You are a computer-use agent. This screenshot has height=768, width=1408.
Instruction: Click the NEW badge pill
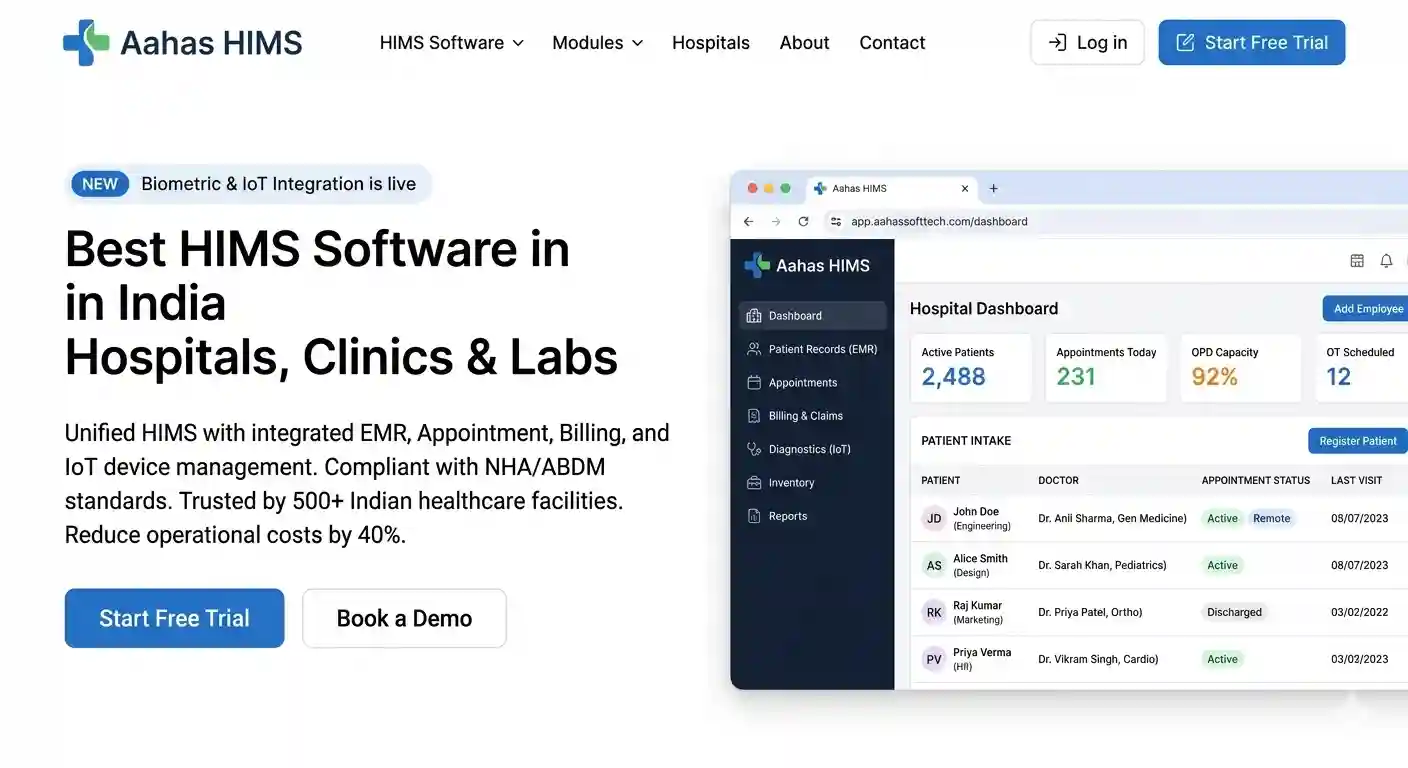coord(100,184)
